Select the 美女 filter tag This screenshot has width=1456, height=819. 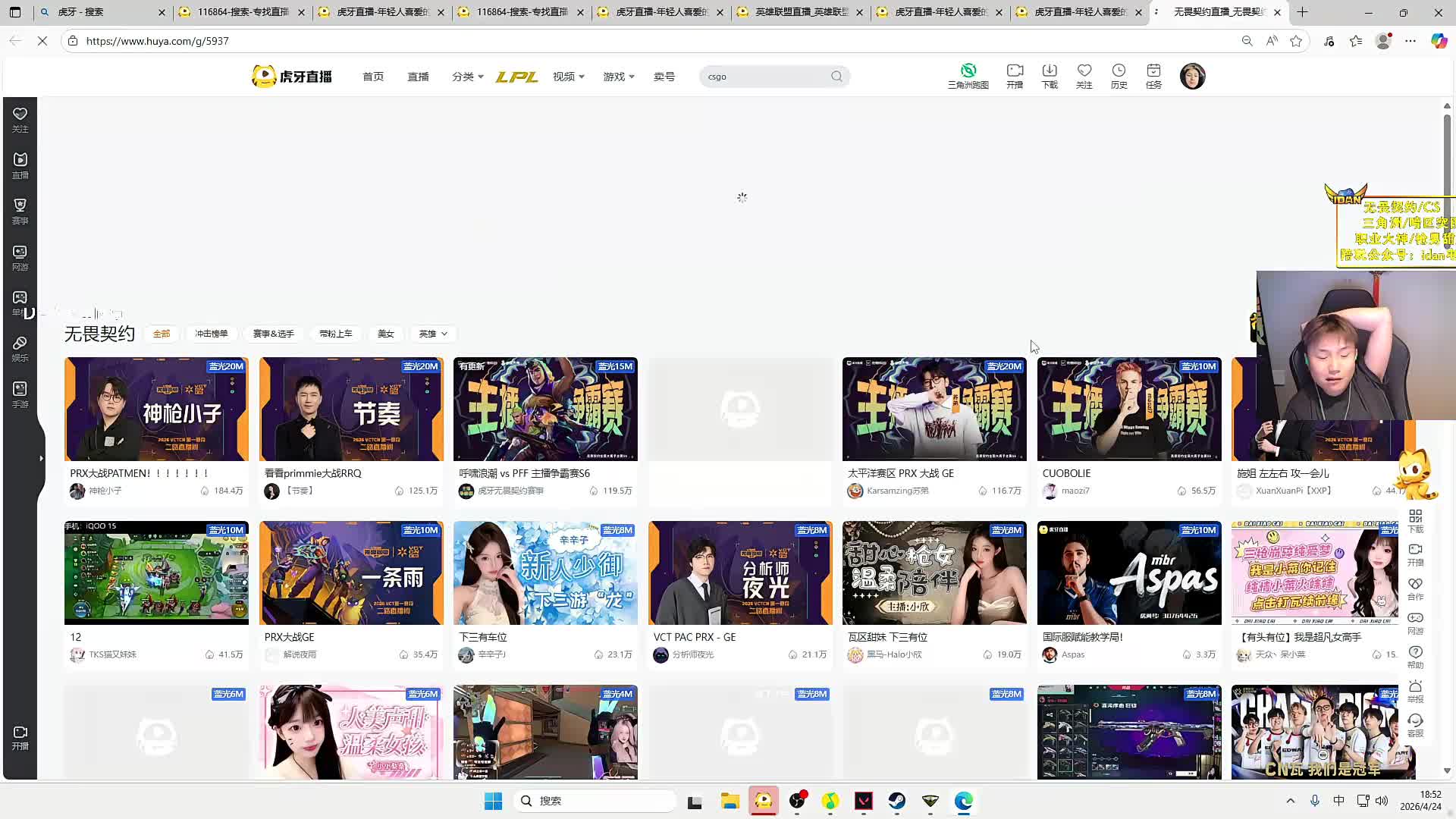386,334
